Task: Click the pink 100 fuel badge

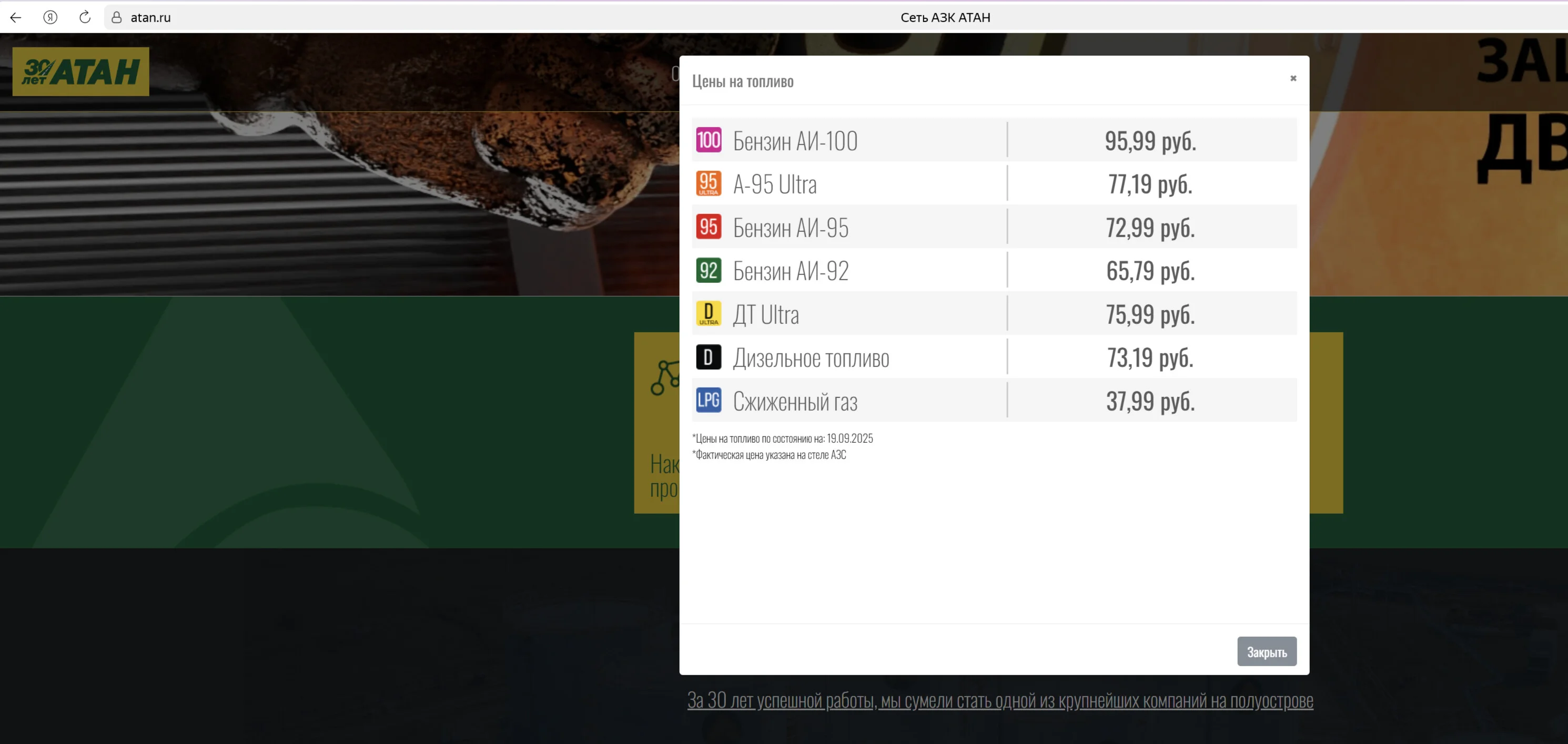Action: click(x=709, y=140)
